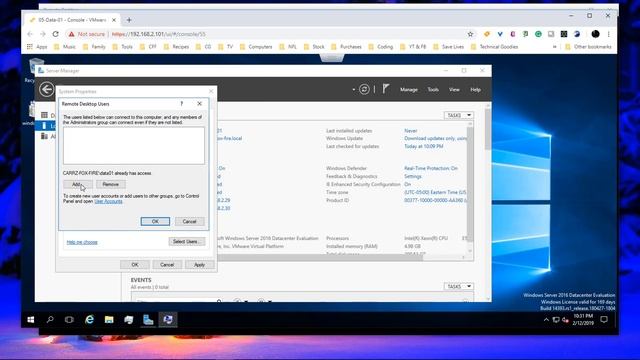
Task: Click the Not secure warning in address bar
Action: [x=87, y=34]
